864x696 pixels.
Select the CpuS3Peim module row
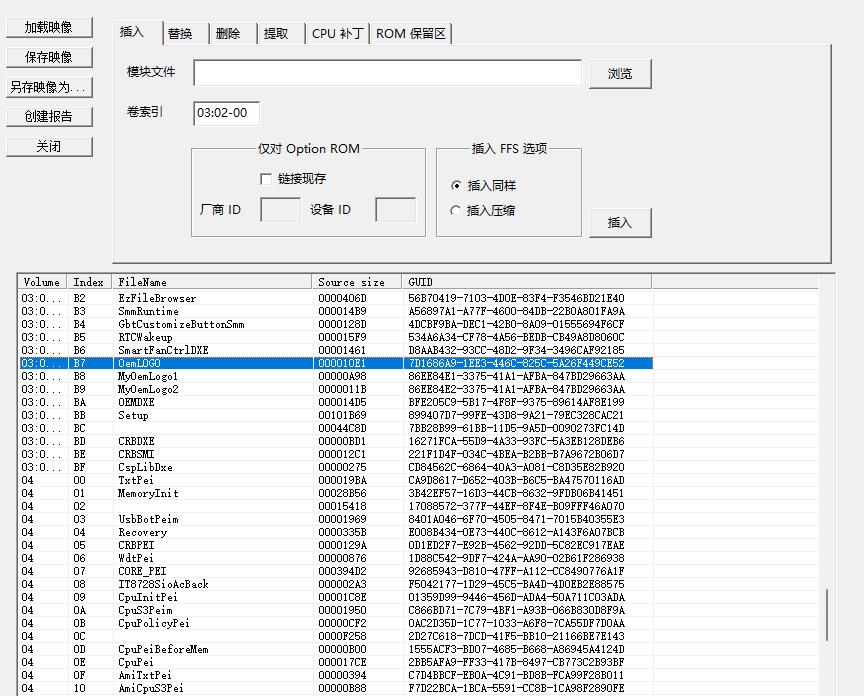click(x=336, y=611)
